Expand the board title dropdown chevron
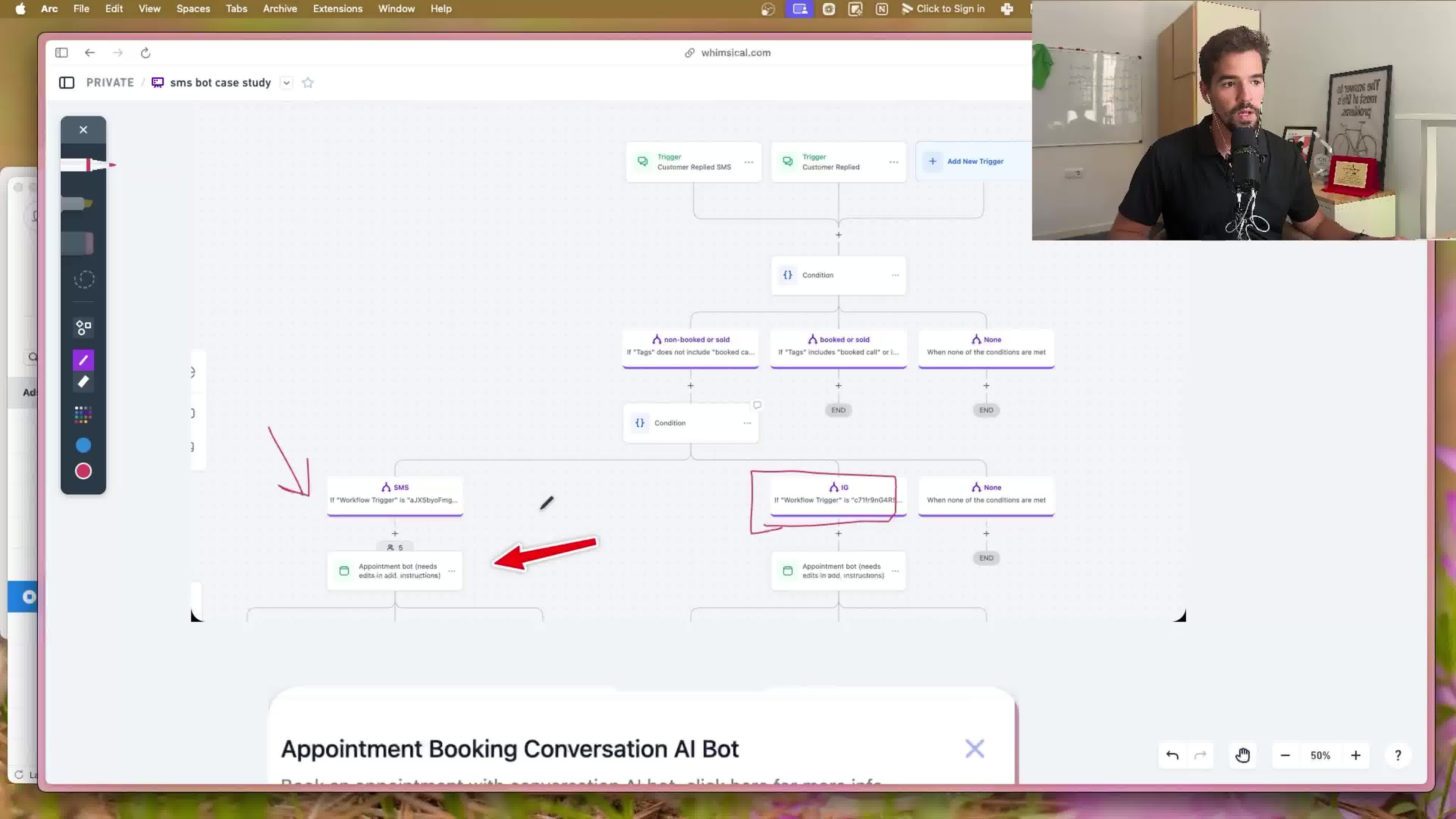 [x=287, y=83]
